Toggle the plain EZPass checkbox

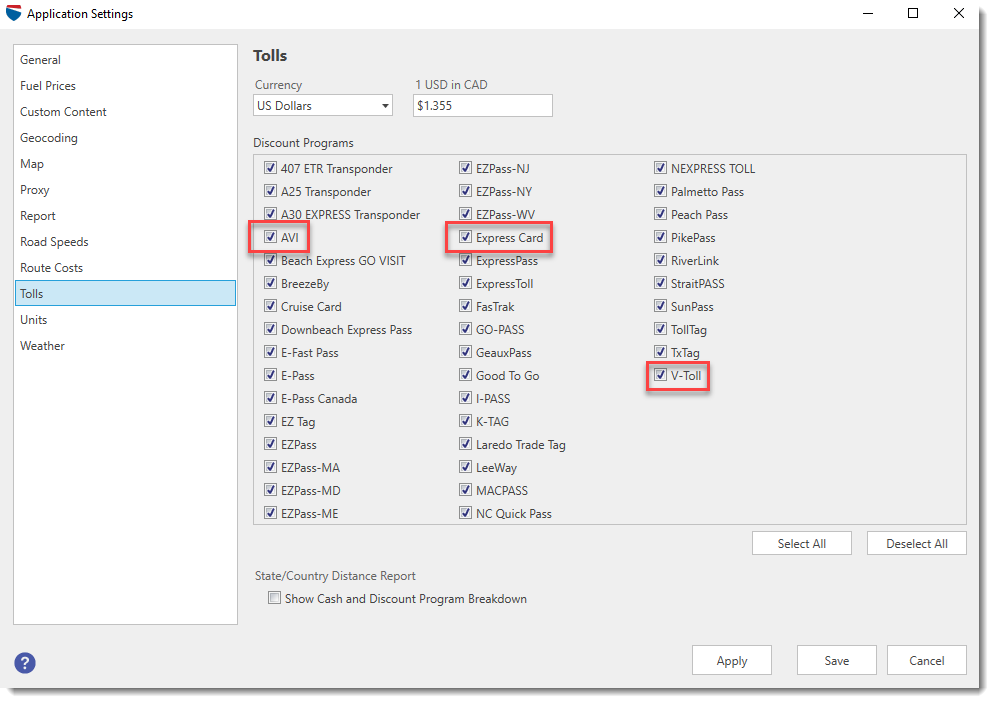point(271,444)
